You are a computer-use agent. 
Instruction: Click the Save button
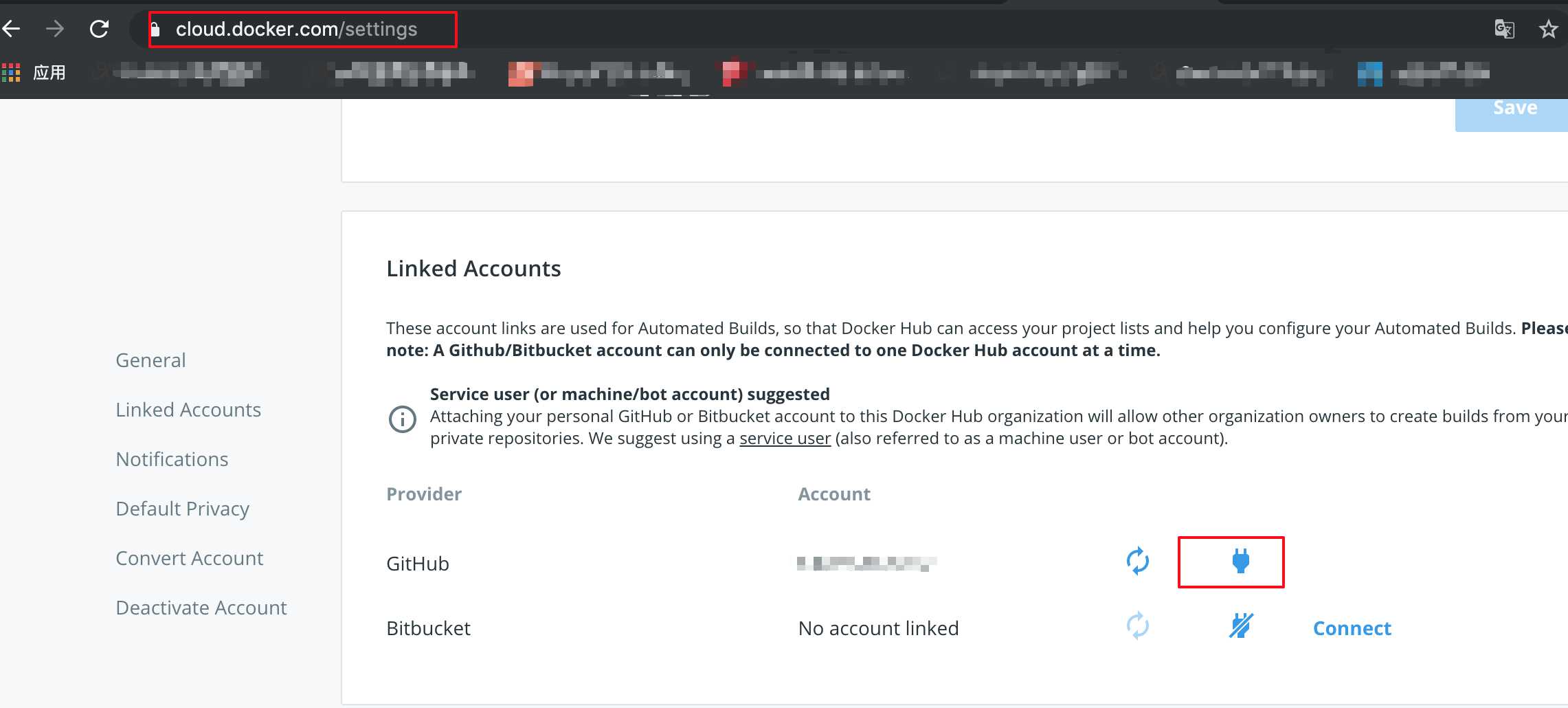pos(1512,114)
